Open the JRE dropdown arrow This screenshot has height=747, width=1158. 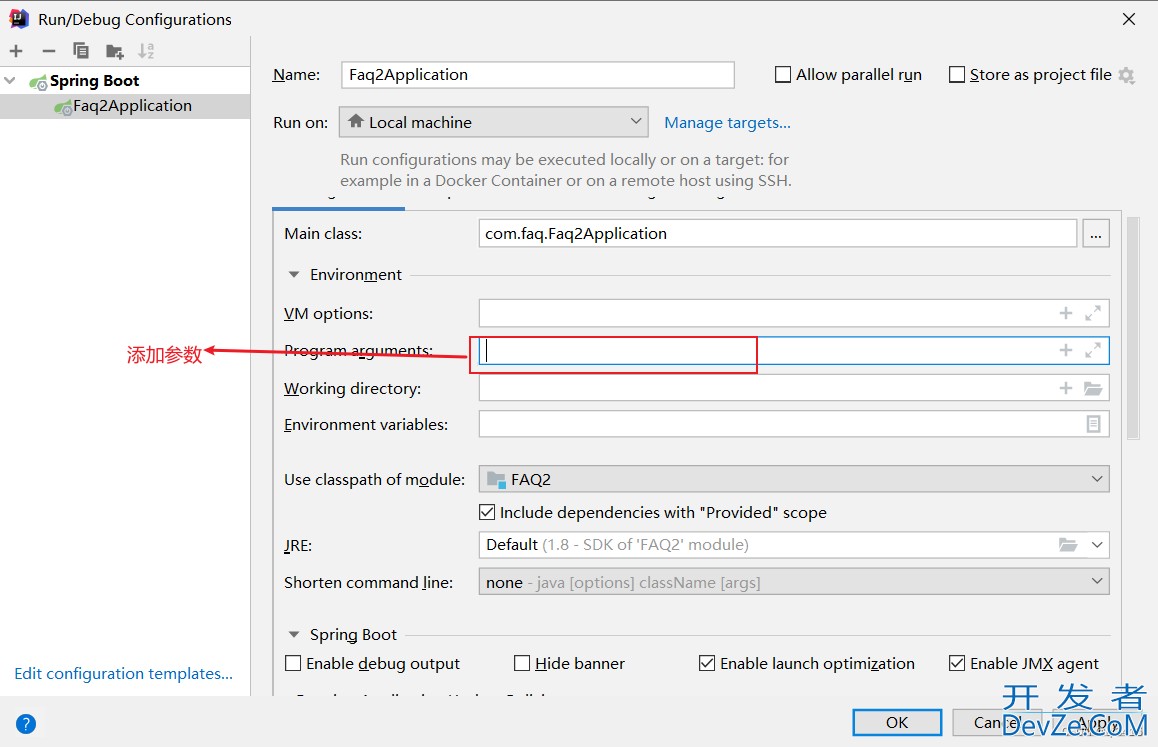tap(1097, 545)
